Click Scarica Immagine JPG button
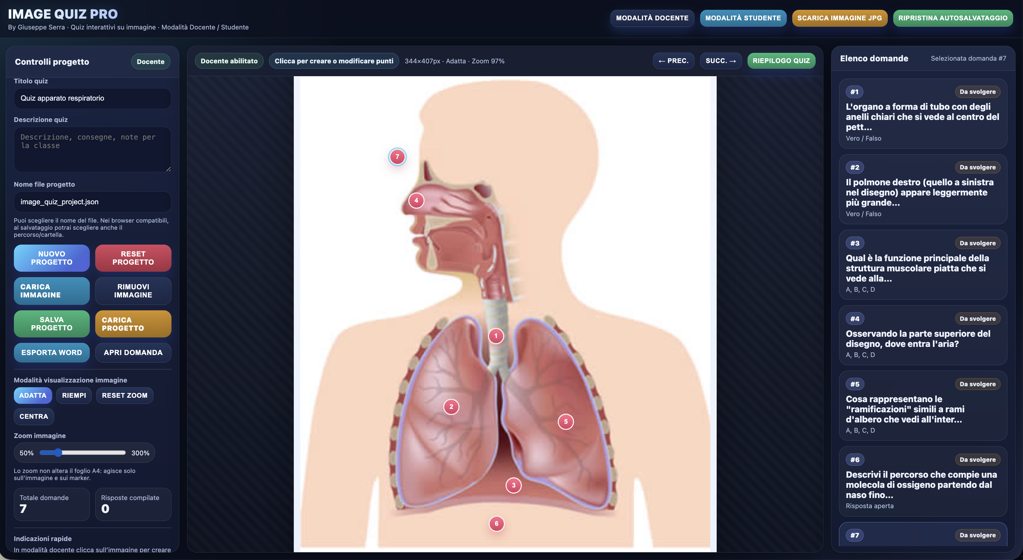 pyautogui.click(x=839, y=18)
